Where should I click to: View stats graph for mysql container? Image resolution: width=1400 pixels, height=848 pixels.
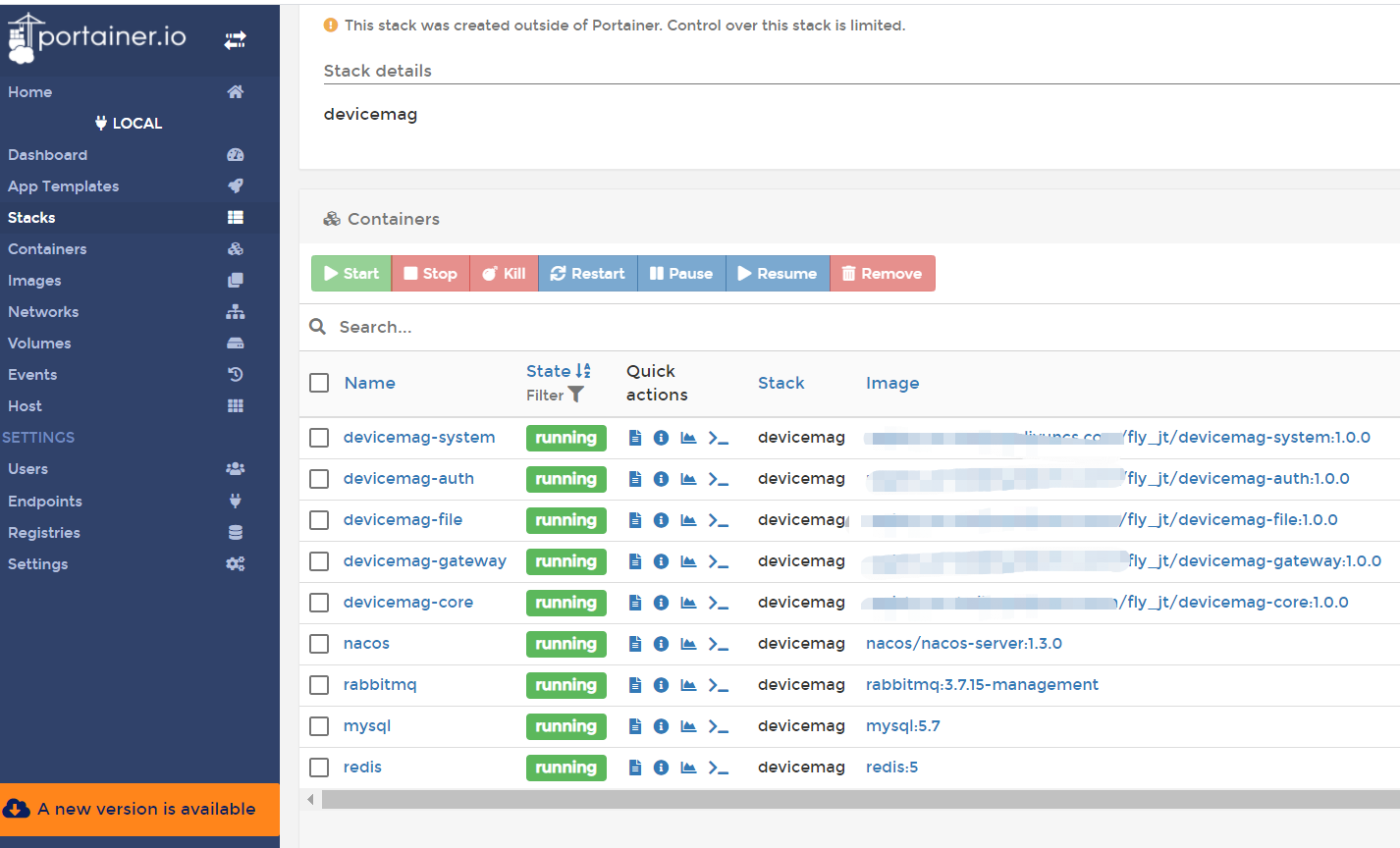[x=686, y=726]
